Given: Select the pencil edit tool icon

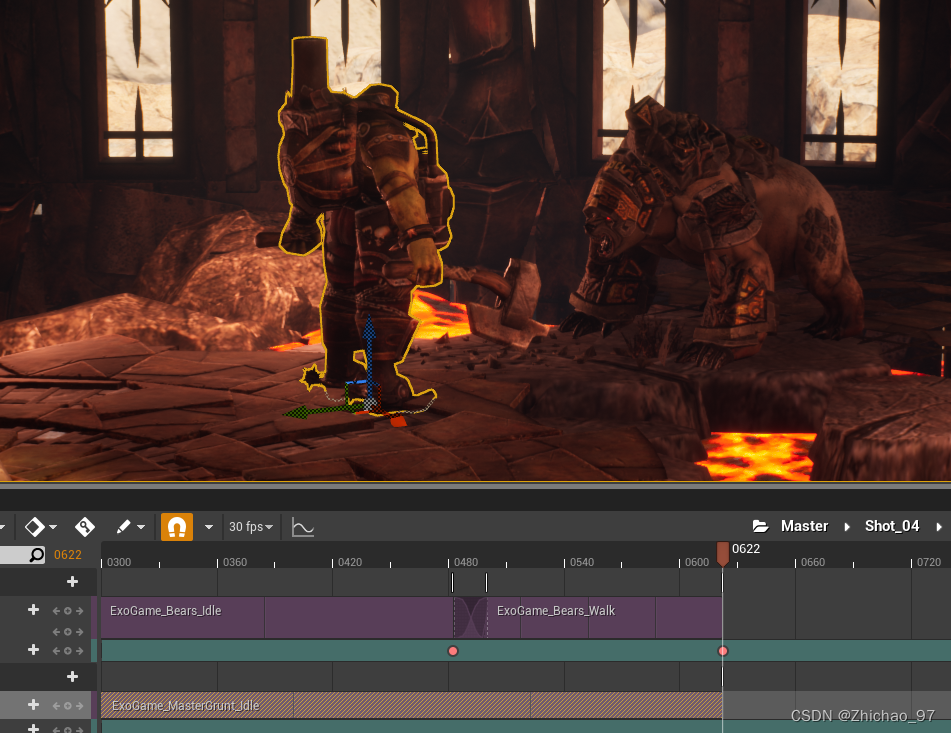Looking at the screenshot, I should coord(124,526).
